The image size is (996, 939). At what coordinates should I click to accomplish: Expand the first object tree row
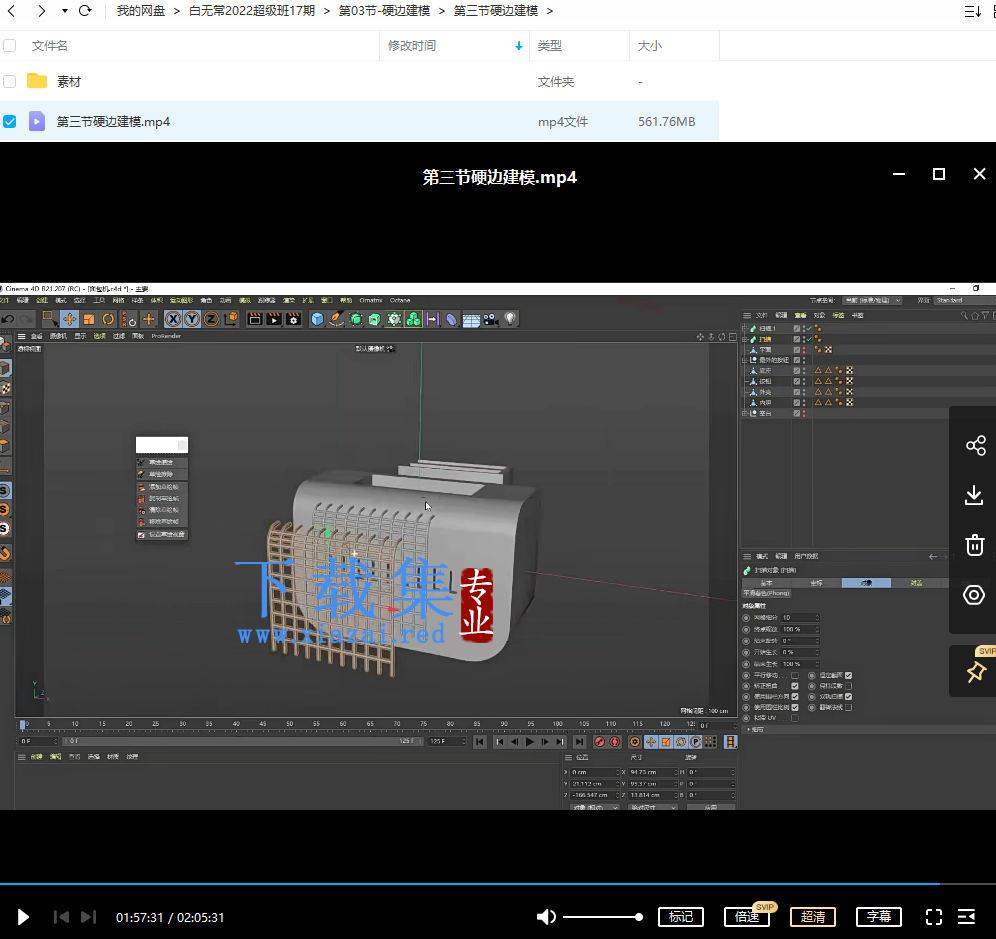745,328
